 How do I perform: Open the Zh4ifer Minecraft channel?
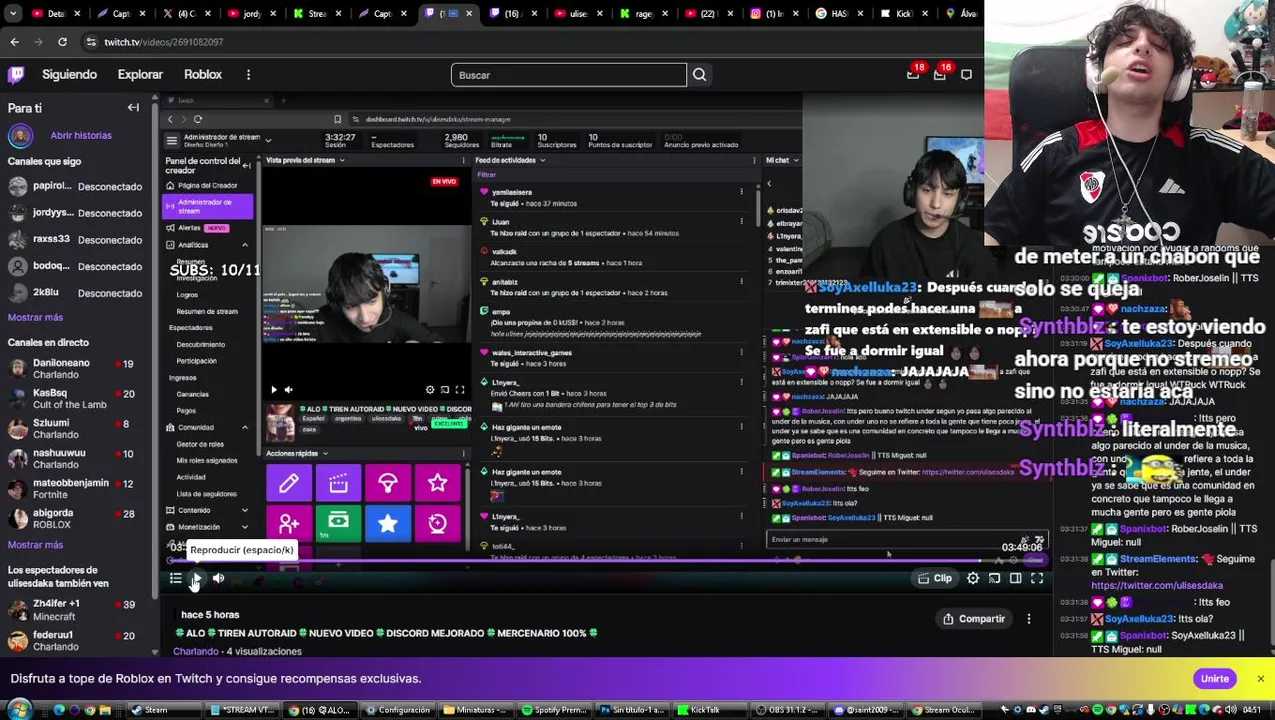[75, 610]
